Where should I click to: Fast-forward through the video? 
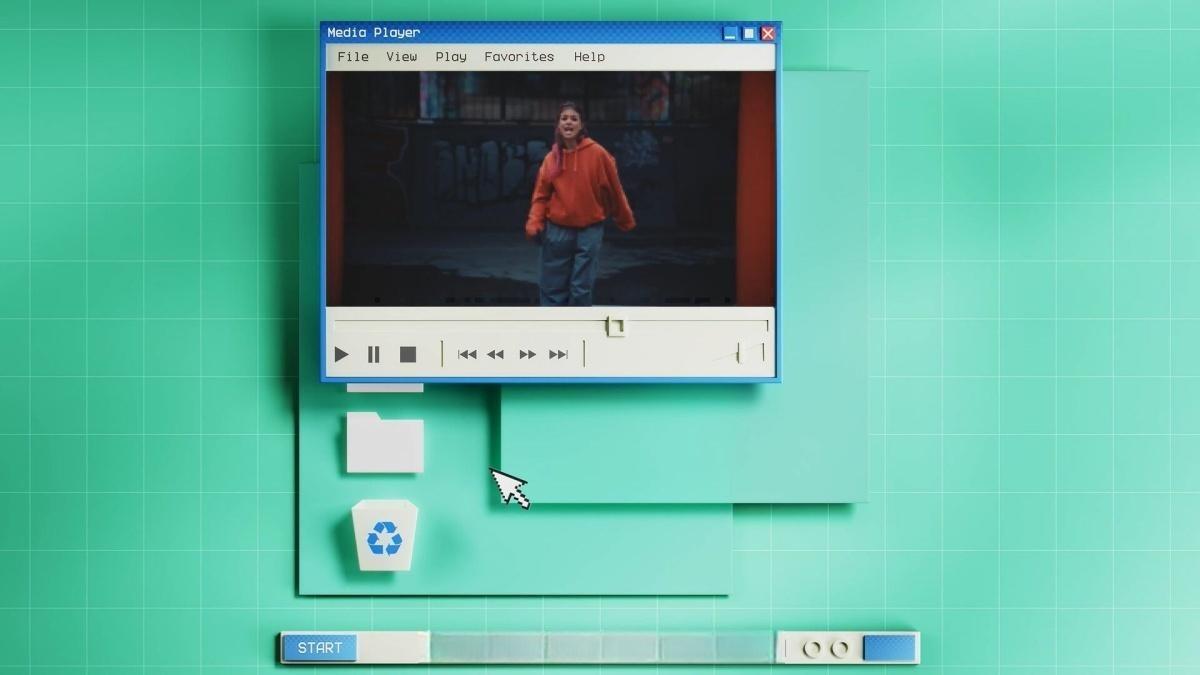527,354
